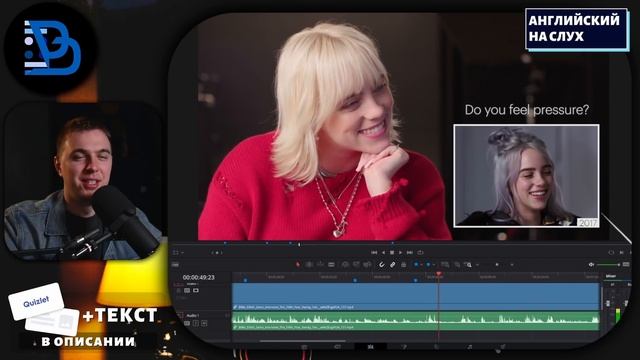Screen dimensions: 640x360
Task: Open the flag color dropdown arrow
Action: click(x=421, y=264)
